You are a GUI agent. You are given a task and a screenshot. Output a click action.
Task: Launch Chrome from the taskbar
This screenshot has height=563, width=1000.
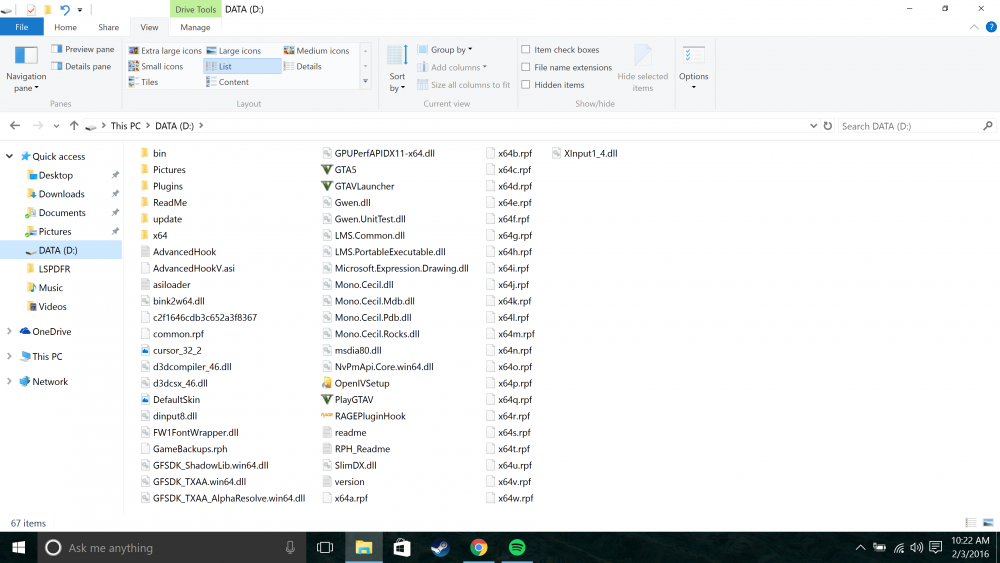479,548
